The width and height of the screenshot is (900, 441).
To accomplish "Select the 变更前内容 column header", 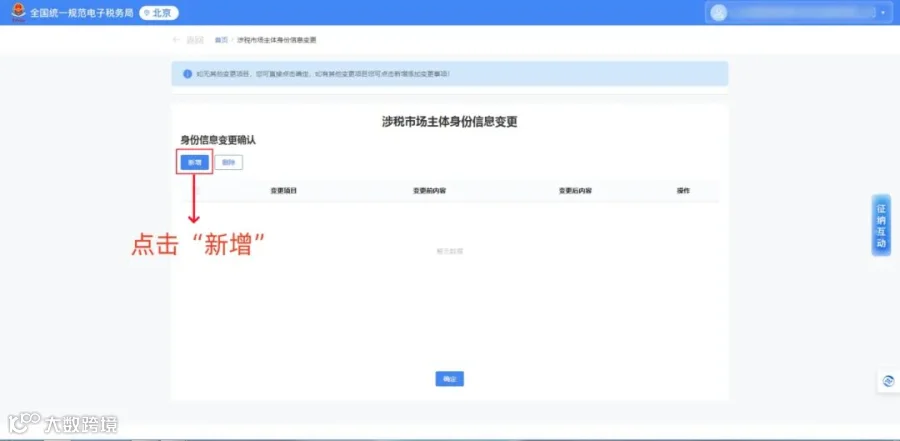I will coord(429,191).
